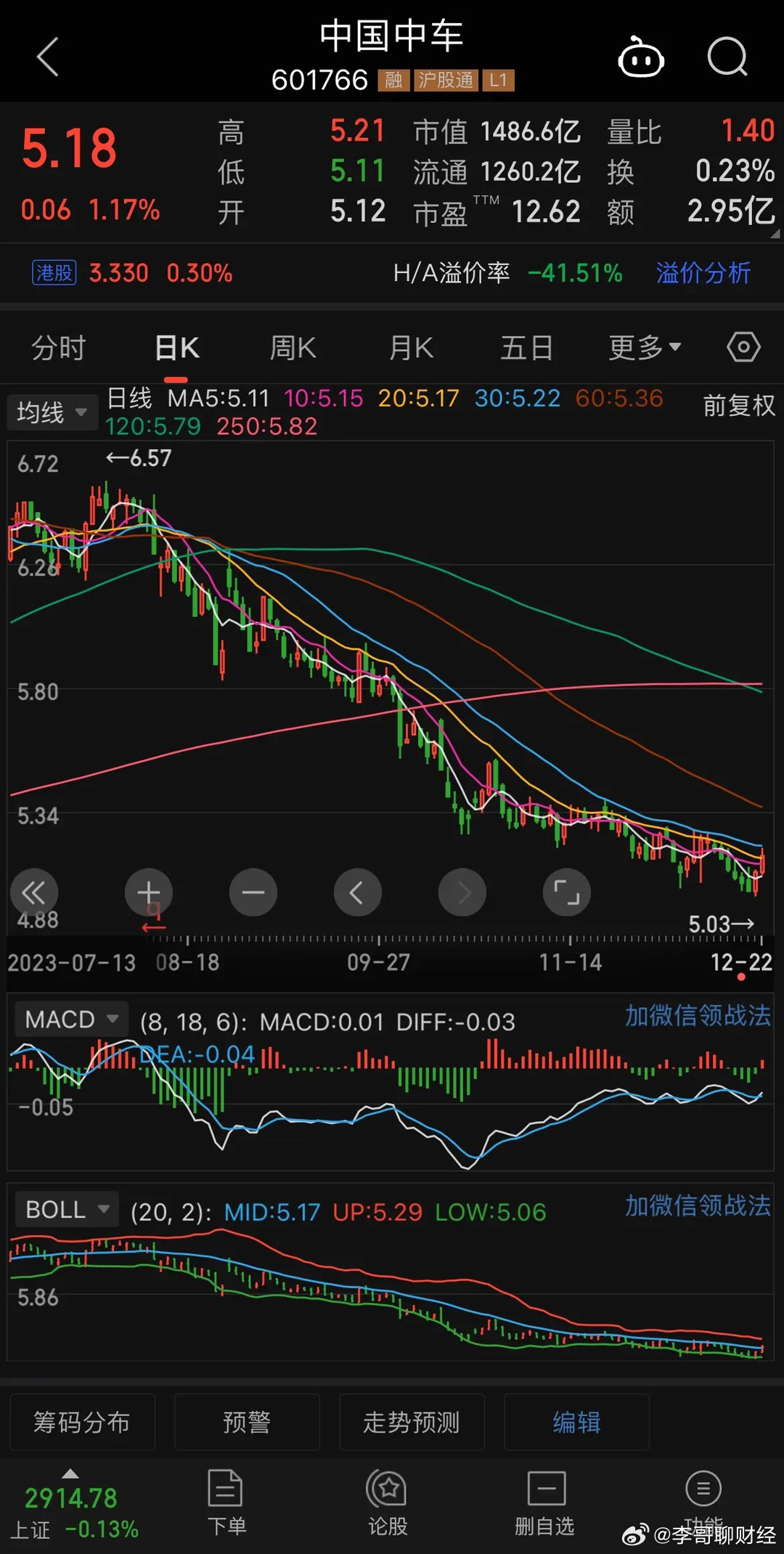Open the robot assistant icon

coord(640,58)
